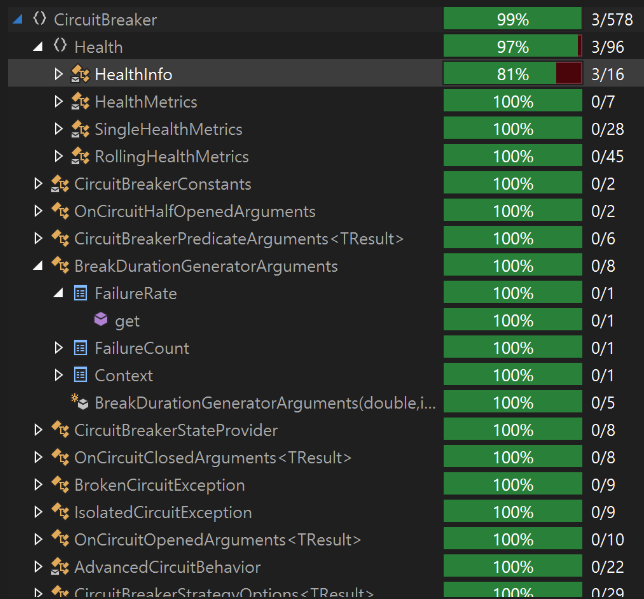Click the CircuitBreakerPredicateArguments class icon
This screenshot has height=599, width=644.
(x=60, y=239)
